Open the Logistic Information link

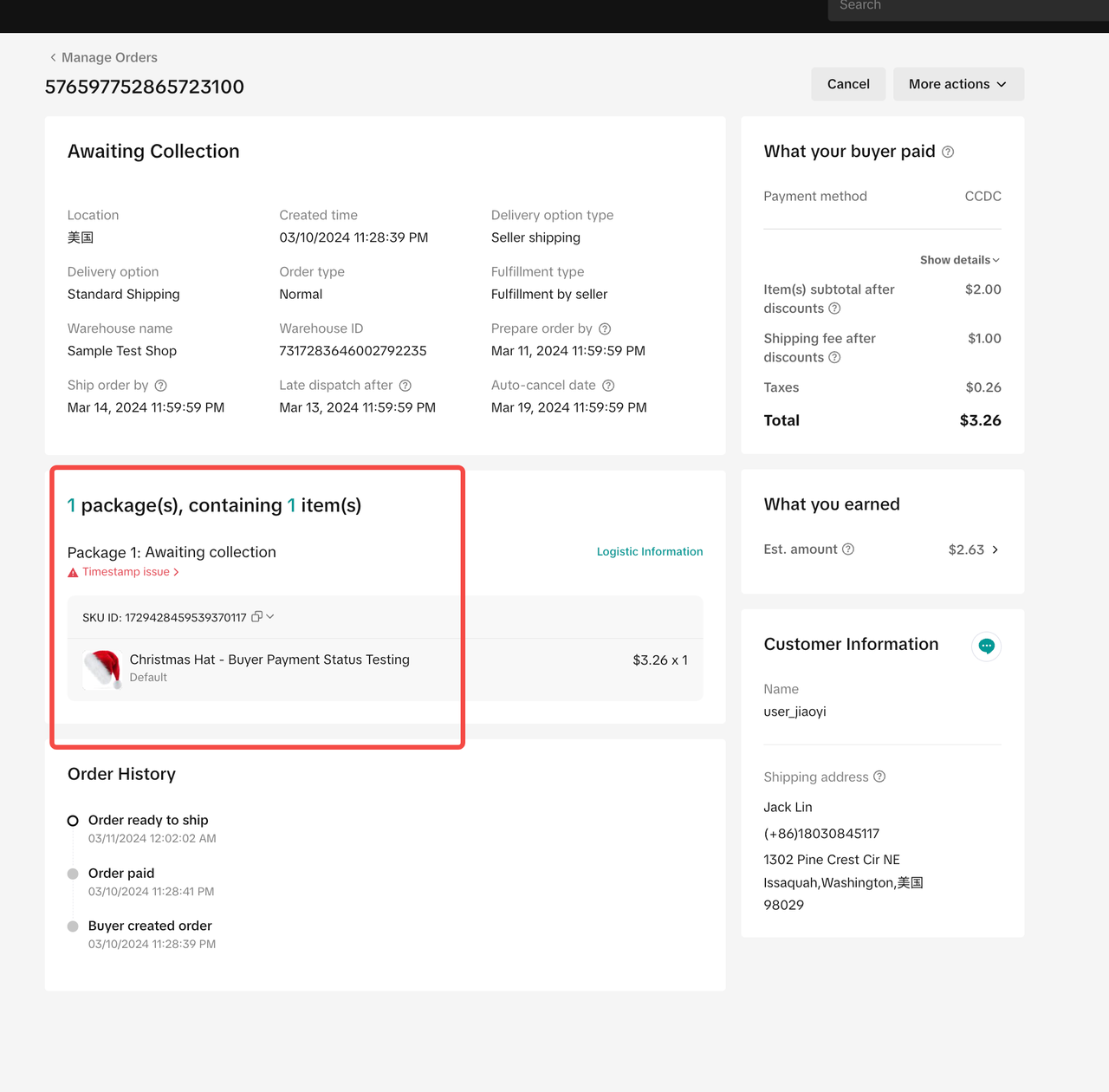click(650, 552)
